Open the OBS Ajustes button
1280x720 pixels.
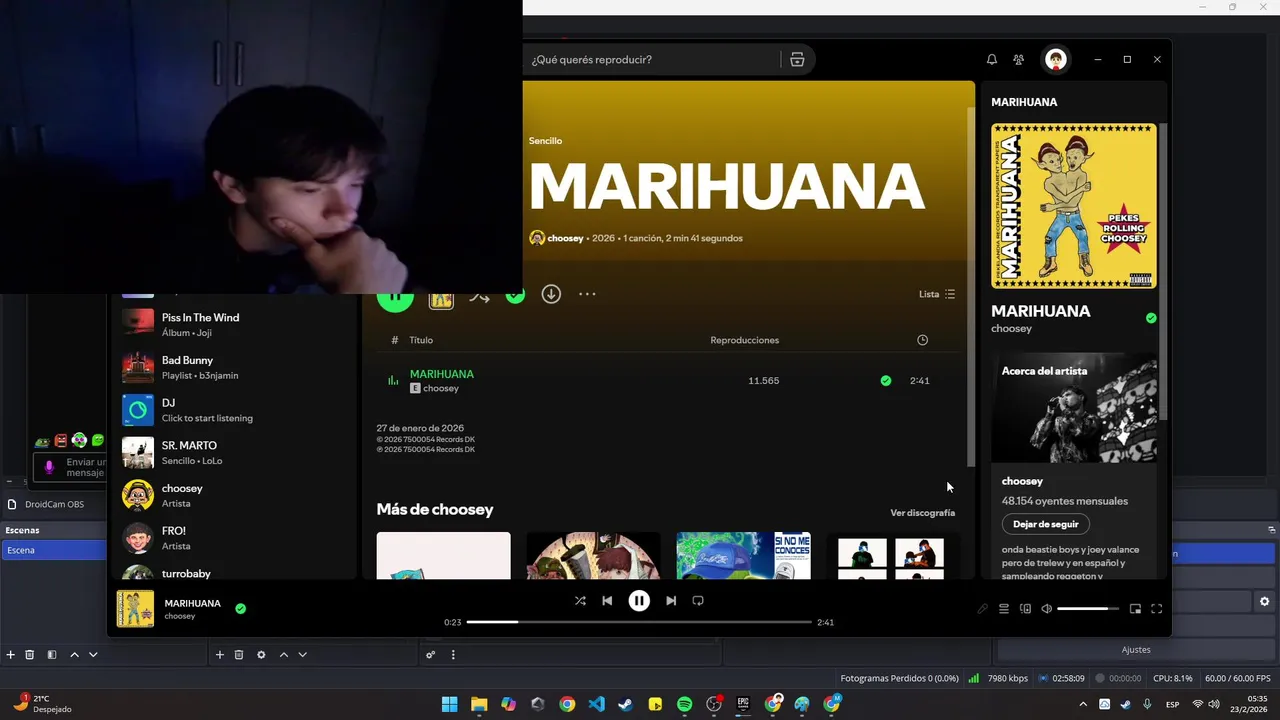pos(1136,650)
